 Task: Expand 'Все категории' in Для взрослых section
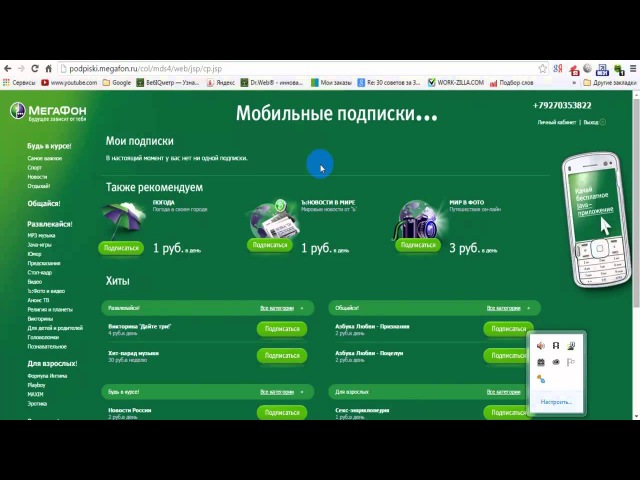click(x=504, y=392)
